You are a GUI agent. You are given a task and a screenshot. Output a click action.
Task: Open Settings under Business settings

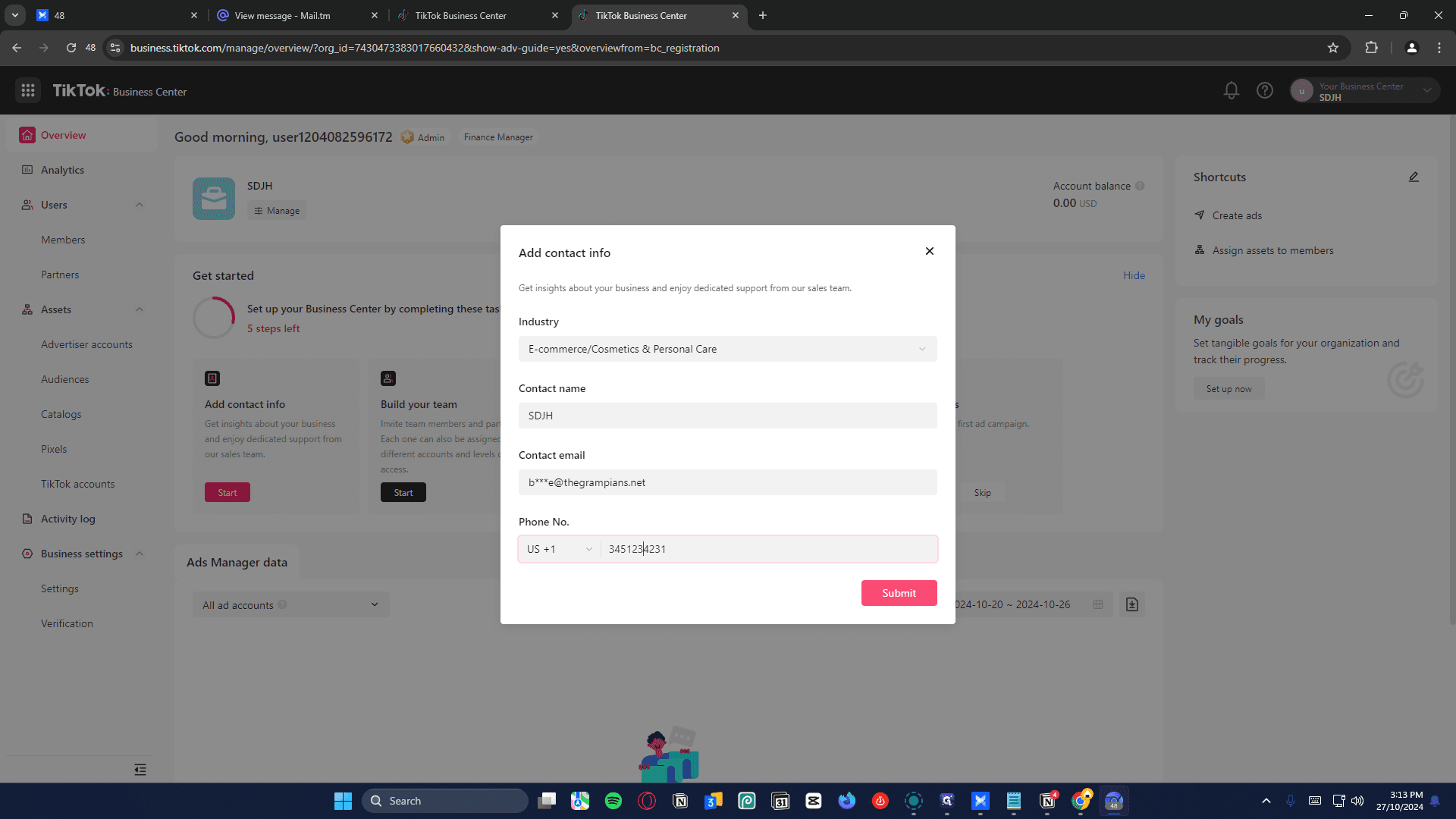pyautogui.click(x=60, y=588)
